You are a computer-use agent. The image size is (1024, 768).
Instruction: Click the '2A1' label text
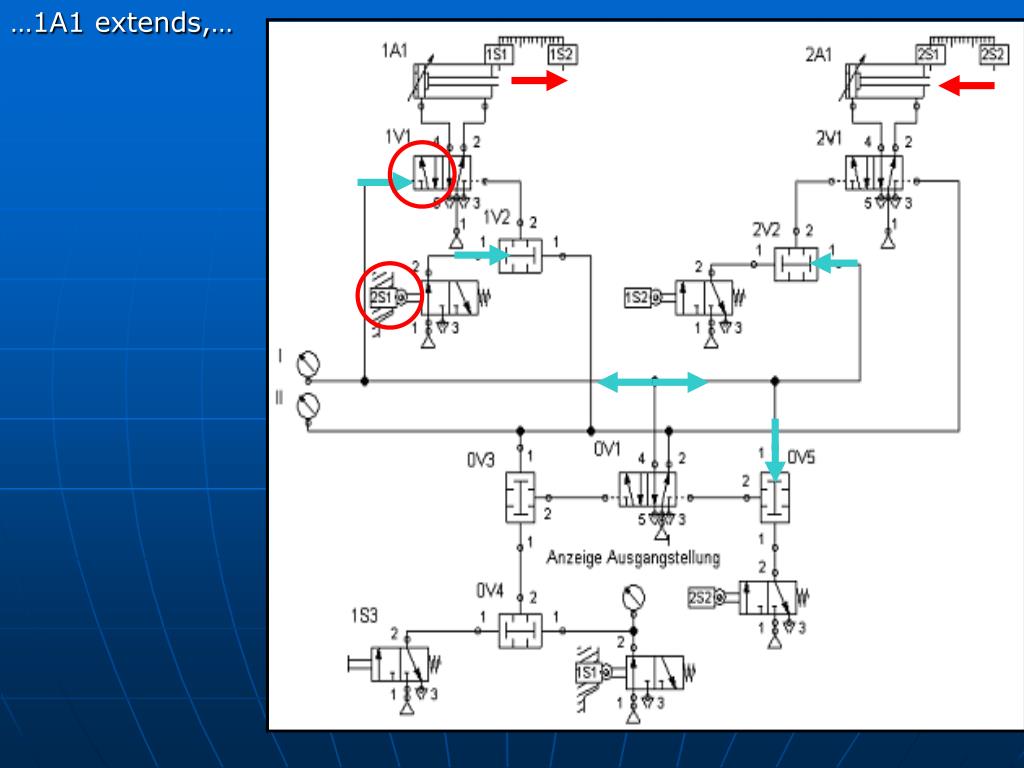819,55
